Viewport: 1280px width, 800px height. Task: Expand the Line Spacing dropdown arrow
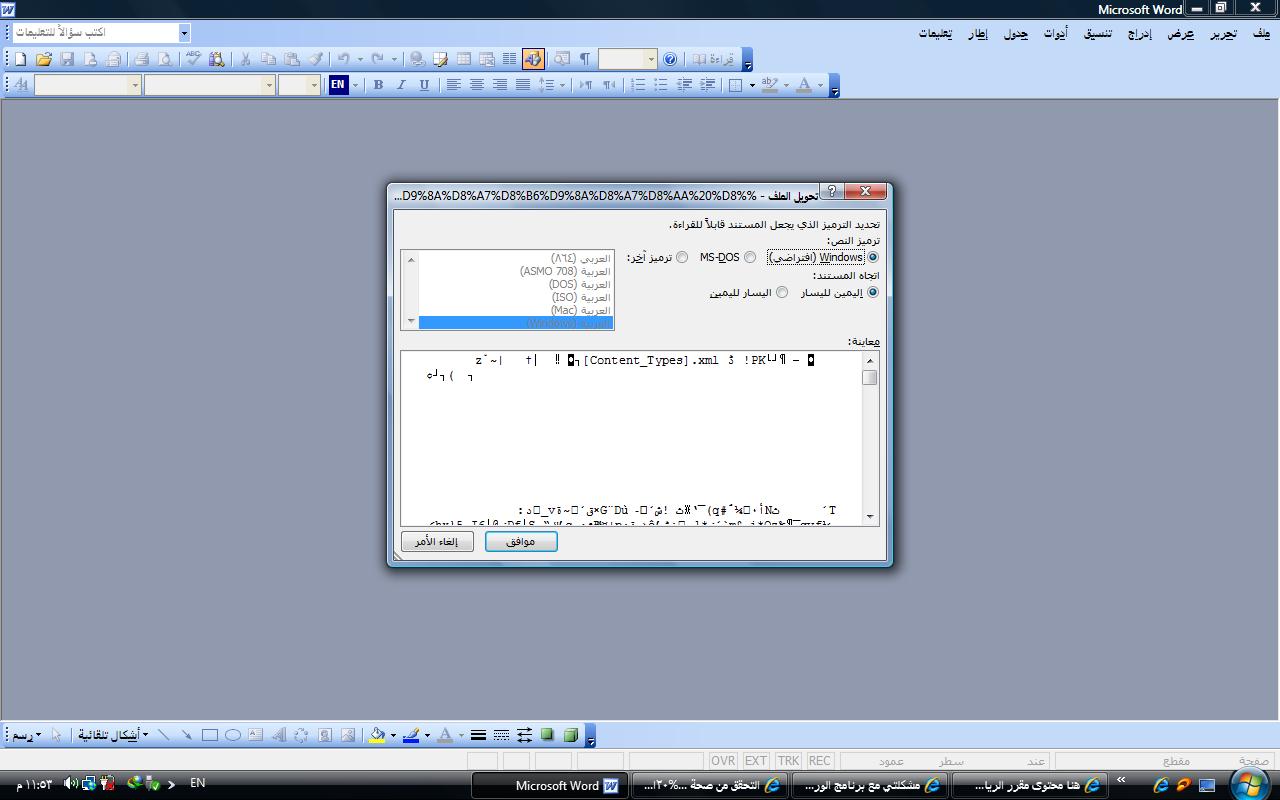(562, 85)
